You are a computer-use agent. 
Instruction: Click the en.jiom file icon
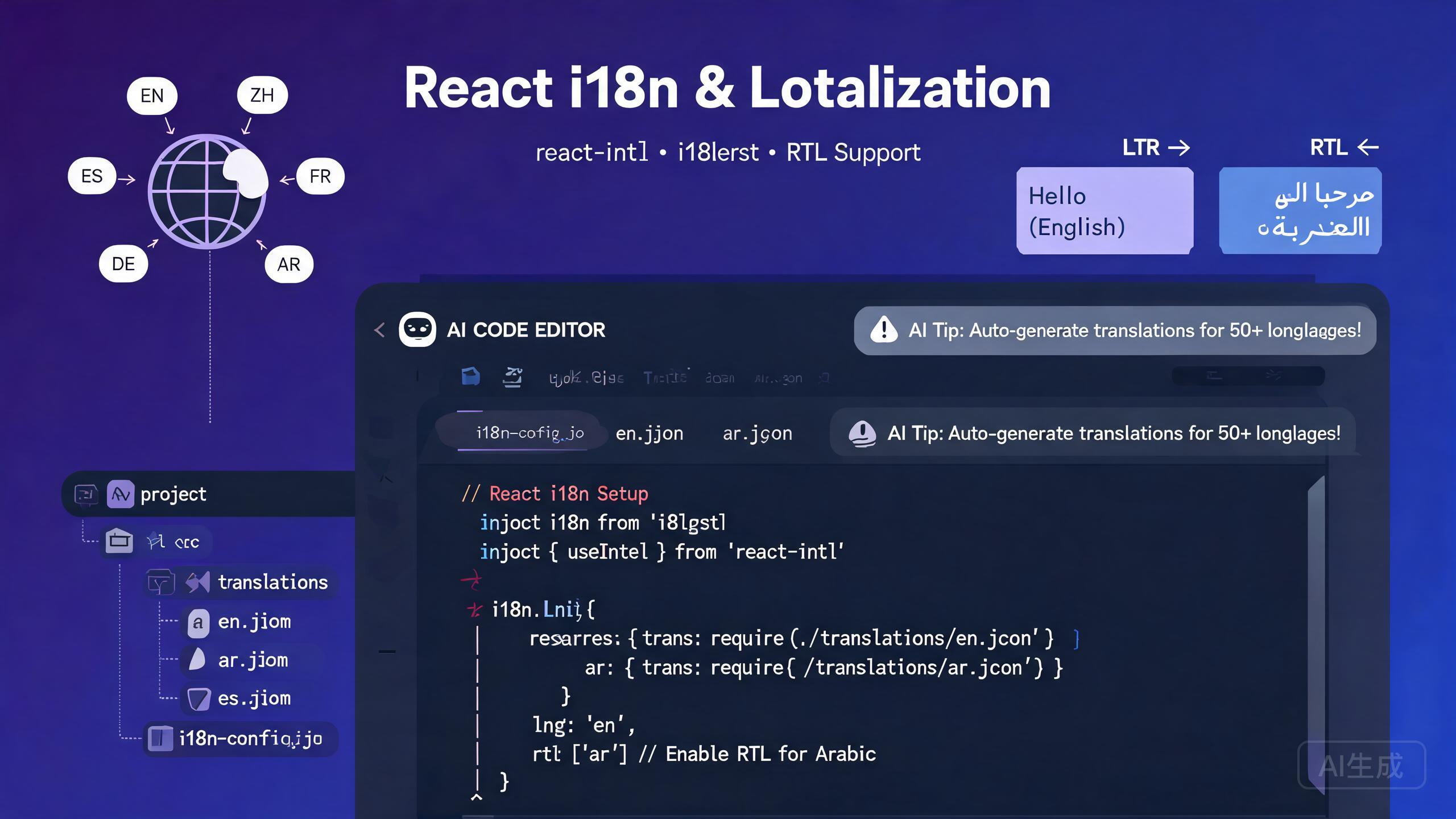click(x=197, y=623)
